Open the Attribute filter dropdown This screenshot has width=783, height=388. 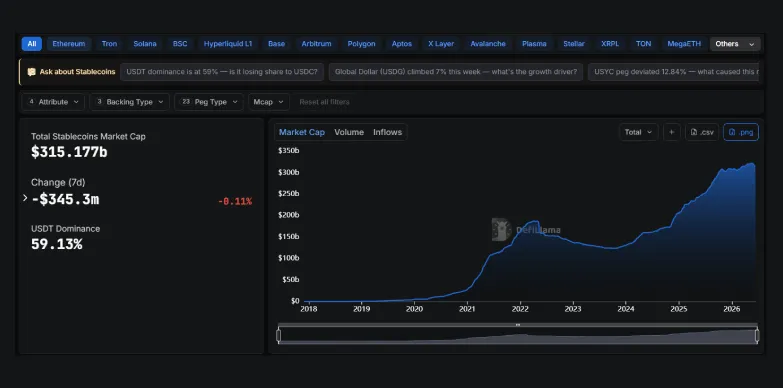tap(53, 102)
